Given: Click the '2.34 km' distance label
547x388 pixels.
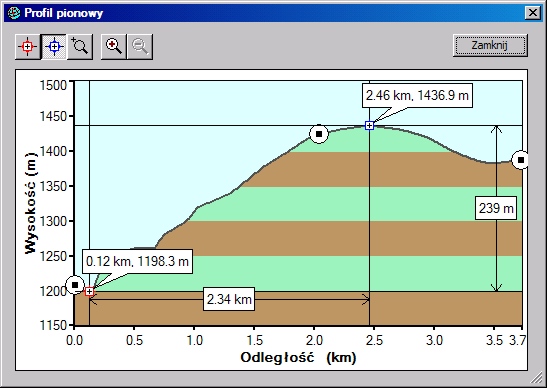Looking at the screenshot, I should coord(229,299).
